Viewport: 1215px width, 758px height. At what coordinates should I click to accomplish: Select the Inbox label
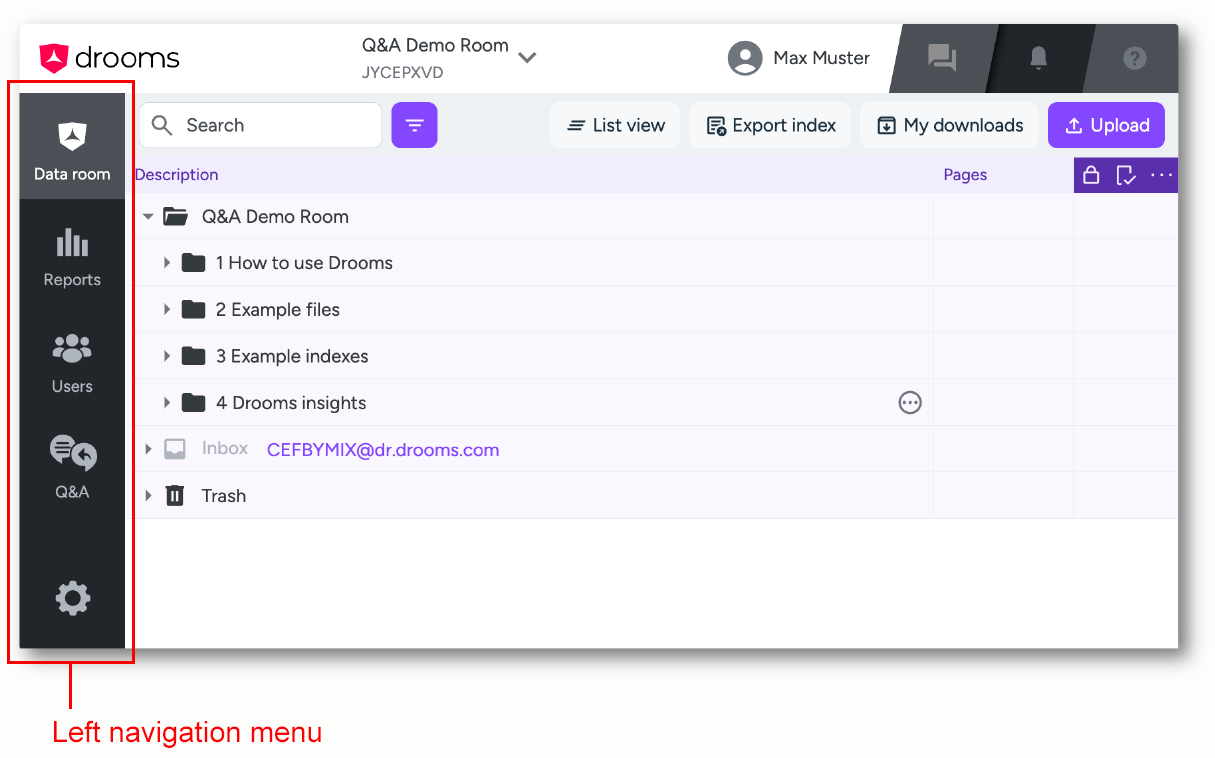click(225, 448)
